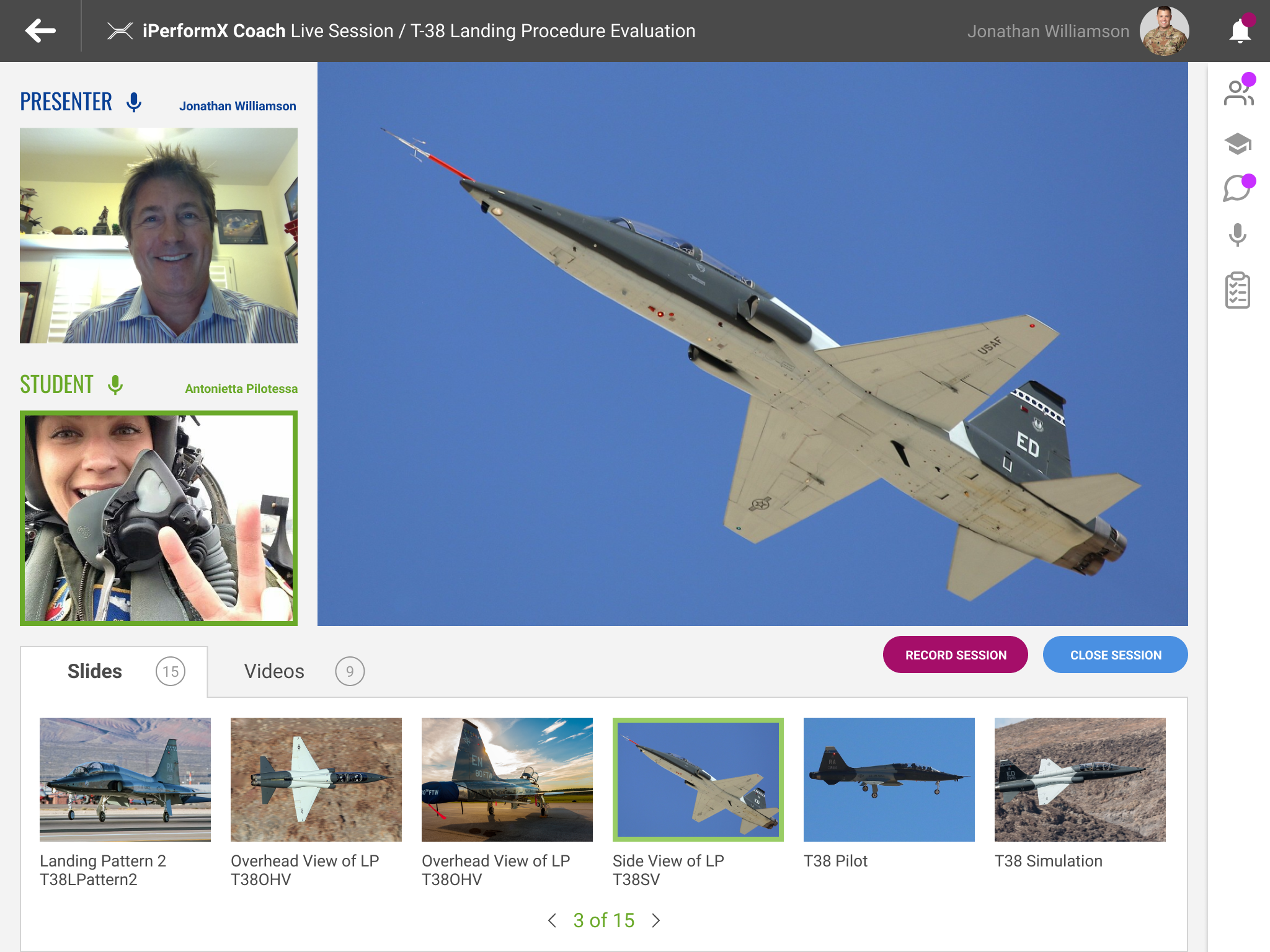
Task: Mute the student microphone
Action: pos(115,385)
